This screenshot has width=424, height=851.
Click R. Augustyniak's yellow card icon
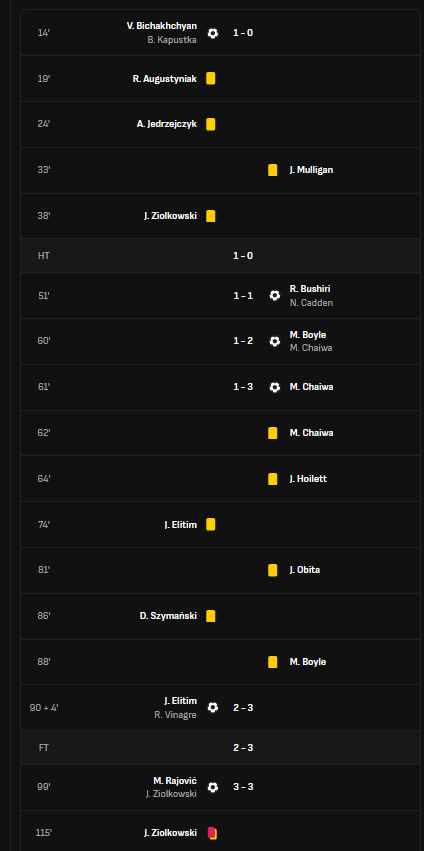tap(211, 79)
